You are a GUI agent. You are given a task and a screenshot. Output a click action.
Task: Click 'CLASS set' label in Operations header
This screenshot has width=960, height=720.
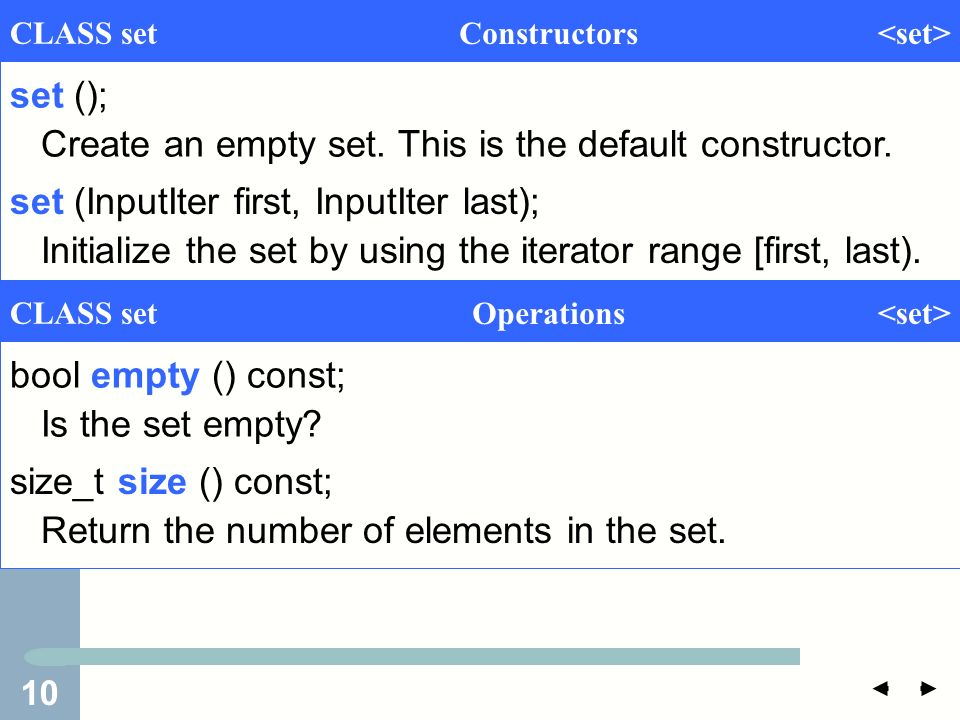pyautogui.click(x=84, y=313)
